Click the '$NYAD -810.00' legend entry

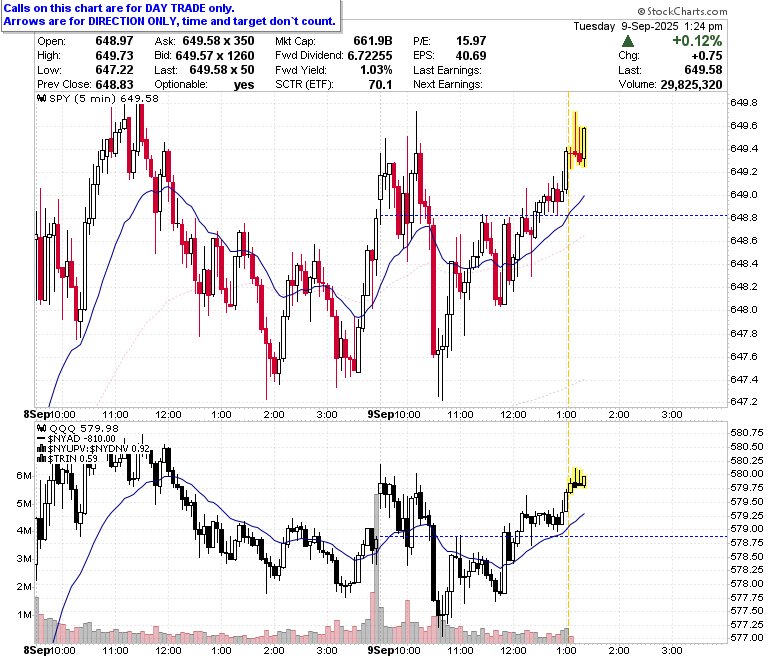(x=82, y=439)
